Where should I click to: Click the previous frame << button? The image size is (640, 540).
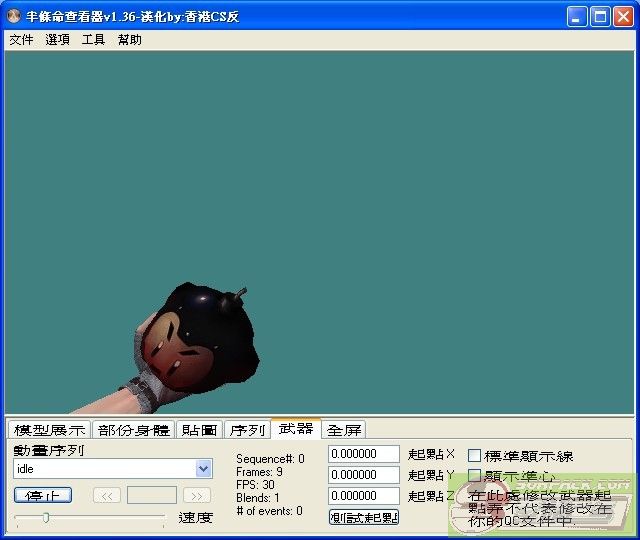(x=107, y=495)
